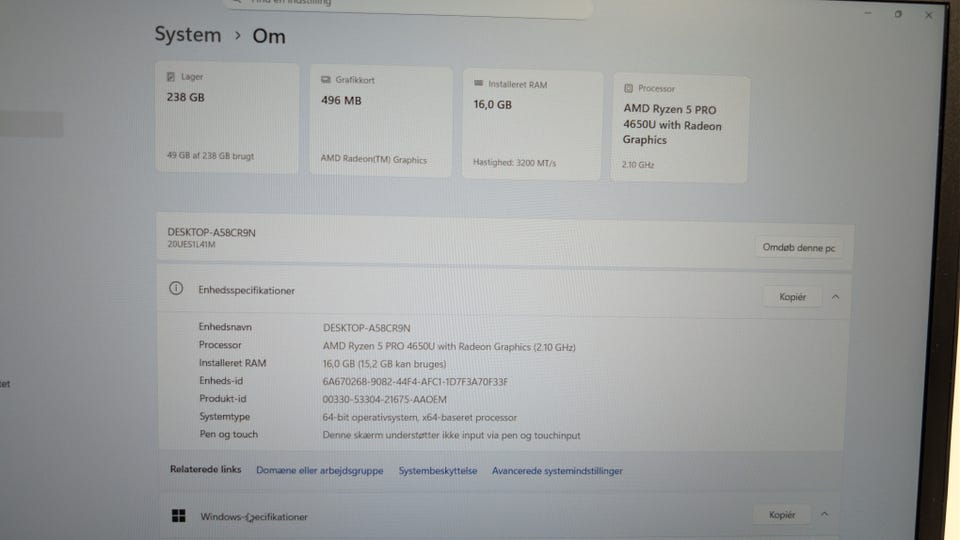Screen dimensions: 960x540
Task: Minimize the Settings window
Action: tap(868, 13)
